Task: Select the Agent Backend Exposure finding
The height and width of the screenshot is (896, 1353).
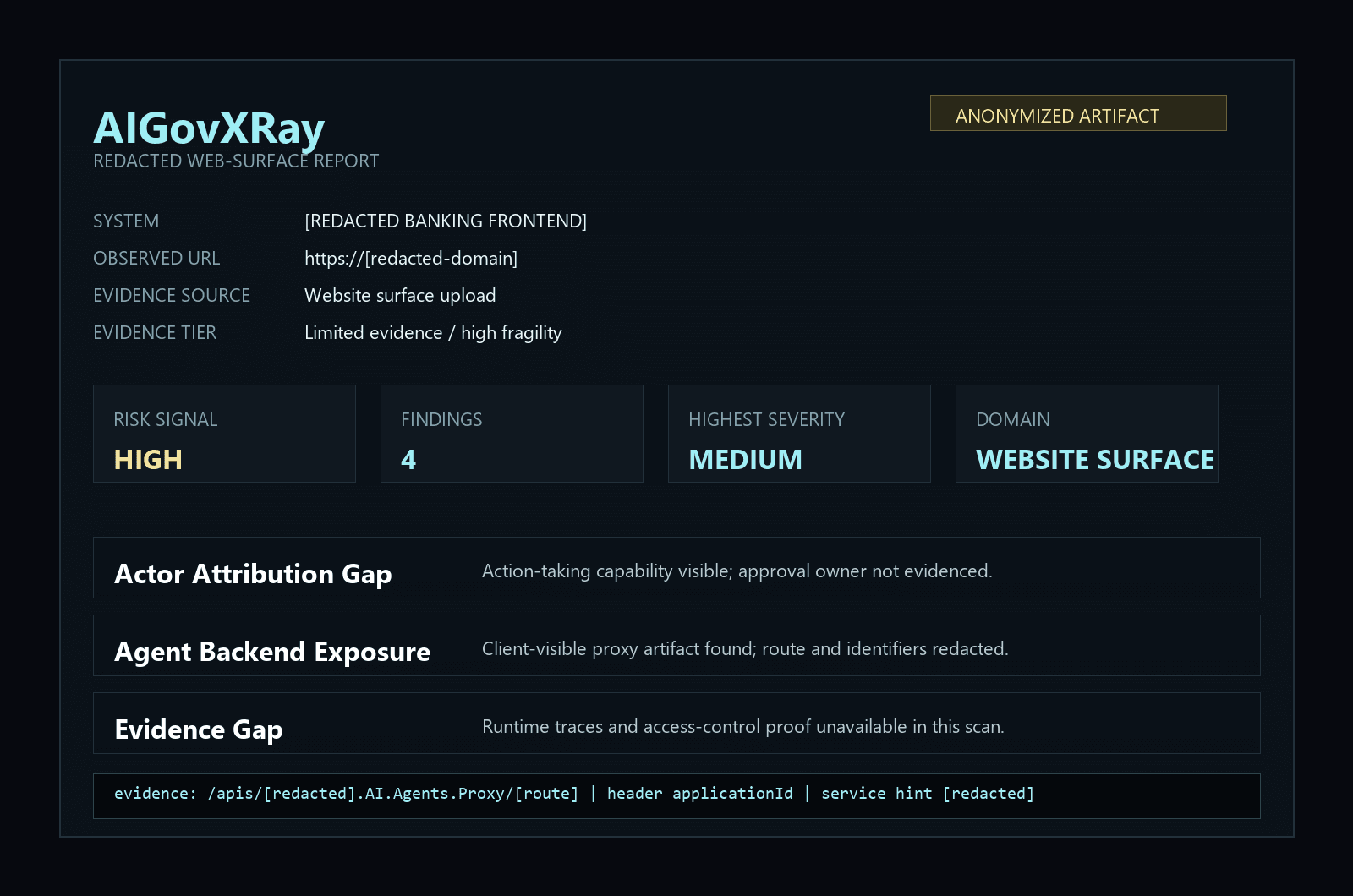Action: [676, 645]
